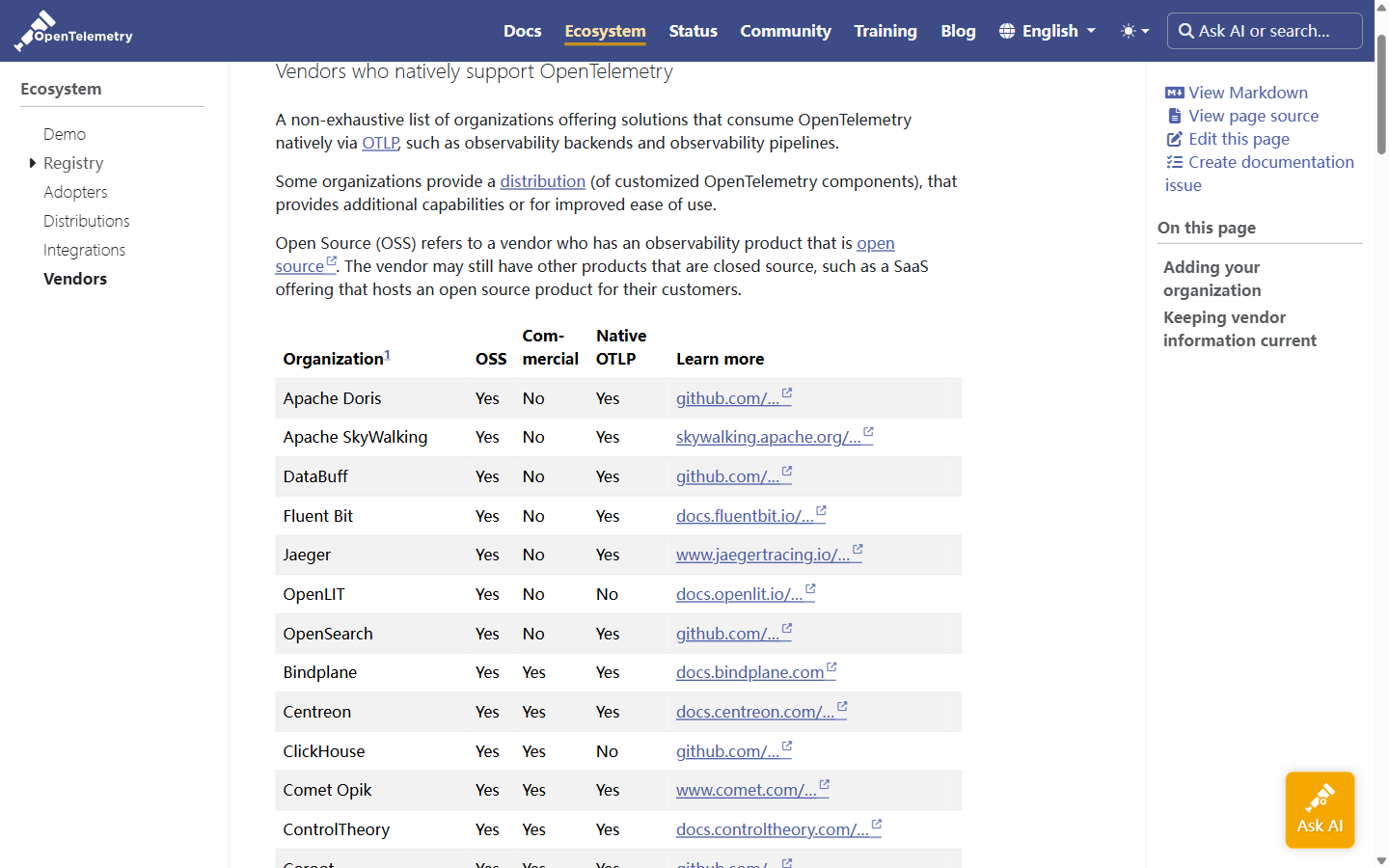Select Demo in the sidebar
Image resolution: width=1389 pixels, height=868 pixels.
pos(65,134)
